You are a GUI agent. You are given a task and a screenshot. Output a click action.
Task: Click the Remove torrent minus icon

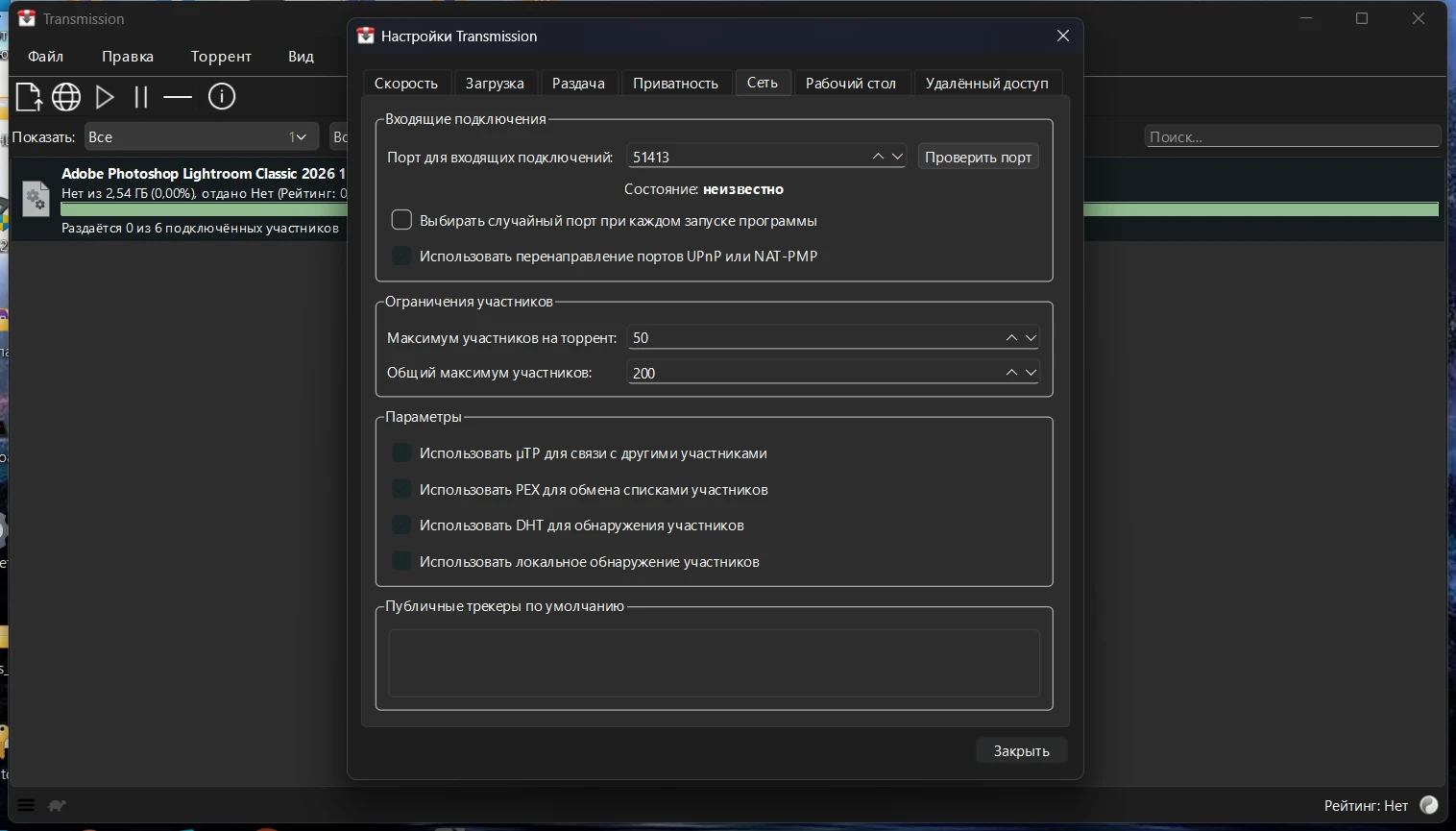178,97
